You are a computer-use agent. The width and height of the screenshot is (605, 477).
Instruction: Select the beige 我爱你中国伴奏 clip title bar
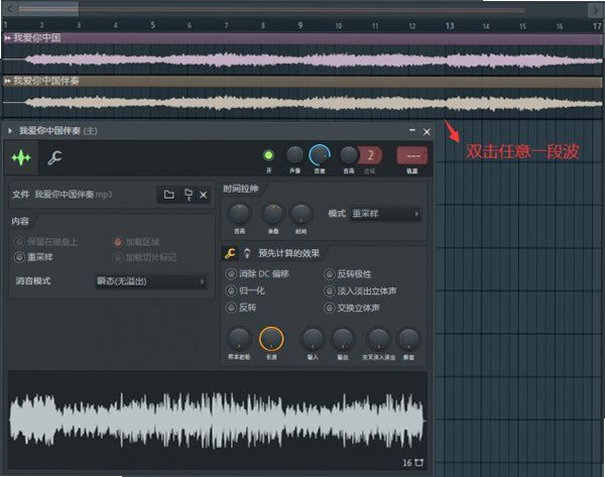[x=302, y=81]
